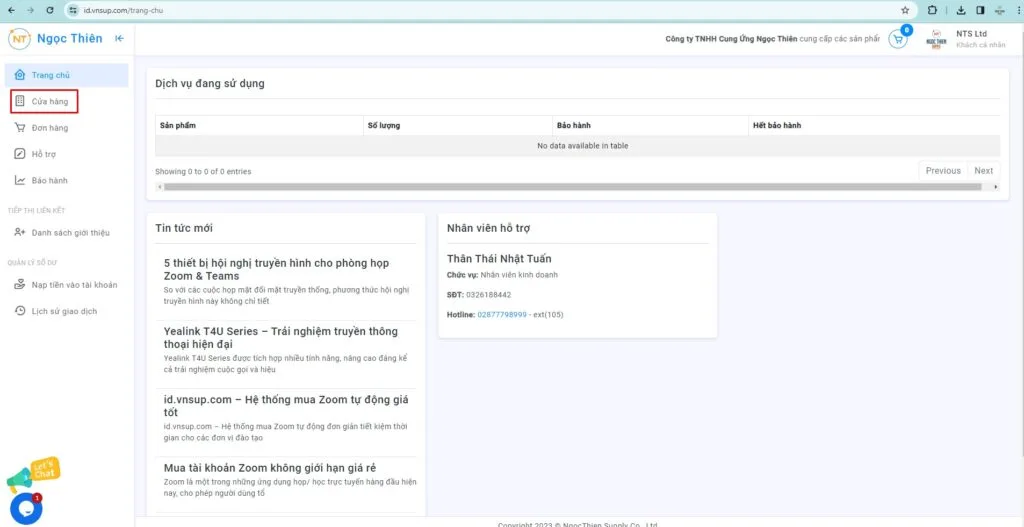Image resolution: width=1024 pixels, height=527 pixels.
Task: Click the Next pagination button
Action: [x=983, y=171]
